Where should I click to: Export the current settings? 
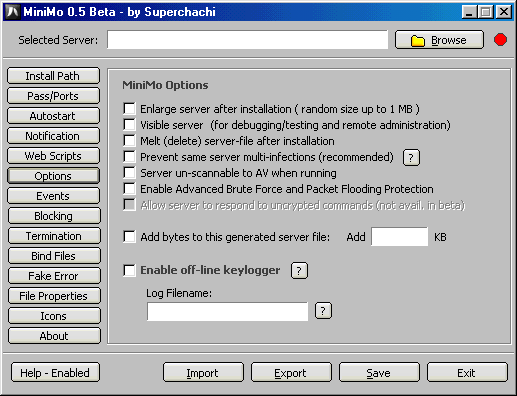(291, 372)
